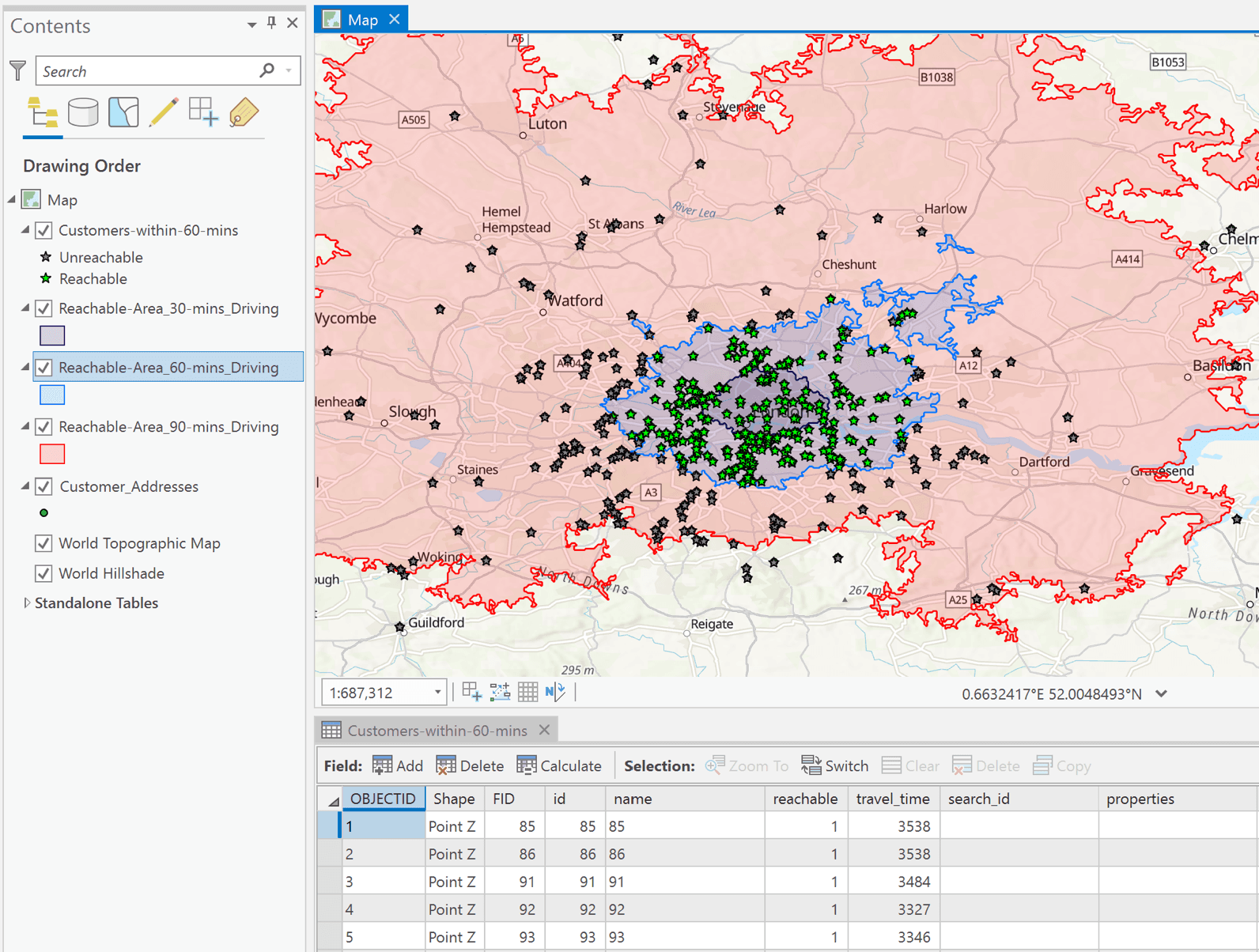Select the List By Drawing Order icon
Viewport: 1259px width, 952px height.
pos(43,113)
